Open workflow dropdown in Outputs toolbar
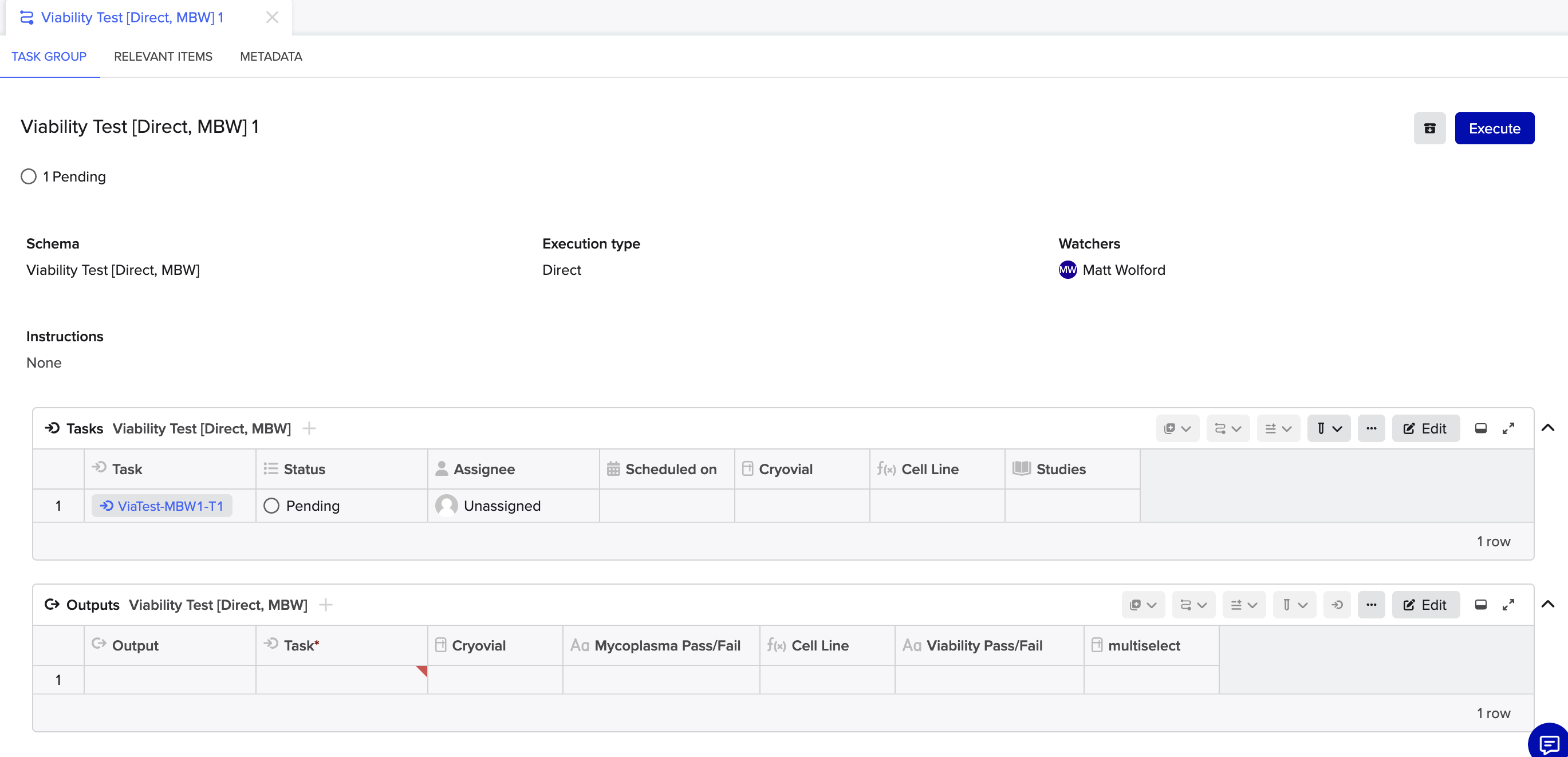Viewport: 1568px width, 757px height. coord(1193,605)
